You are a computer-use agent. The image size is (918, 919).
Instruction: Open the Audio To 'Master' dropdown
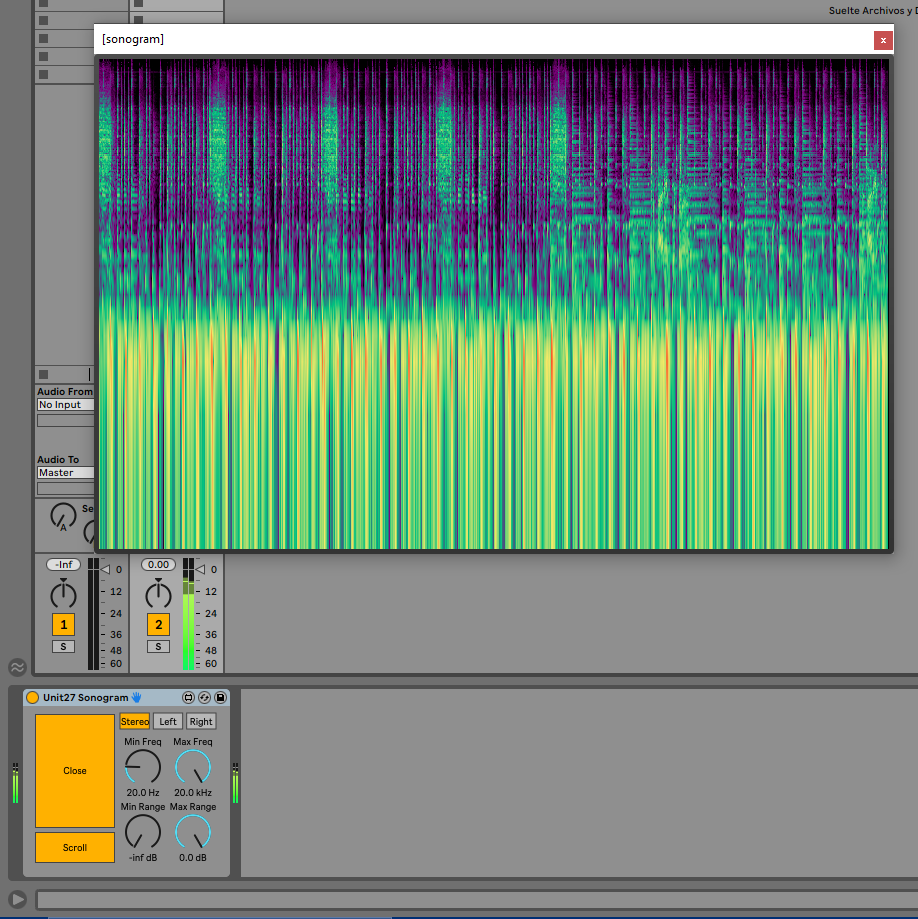tap(65, 472)
